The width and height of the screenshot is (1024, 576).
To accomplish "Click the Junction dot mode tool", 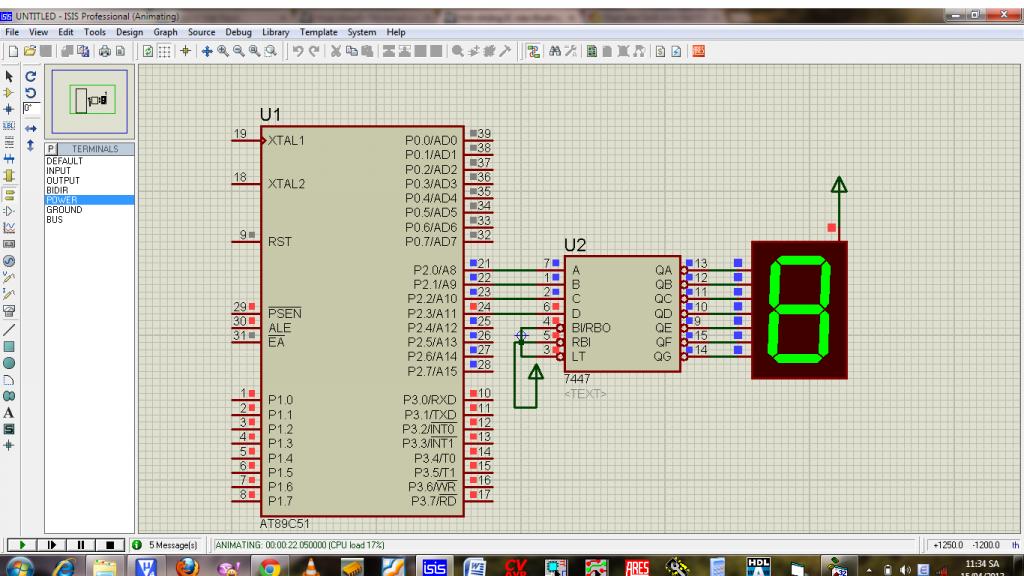I will click(9, 109).
